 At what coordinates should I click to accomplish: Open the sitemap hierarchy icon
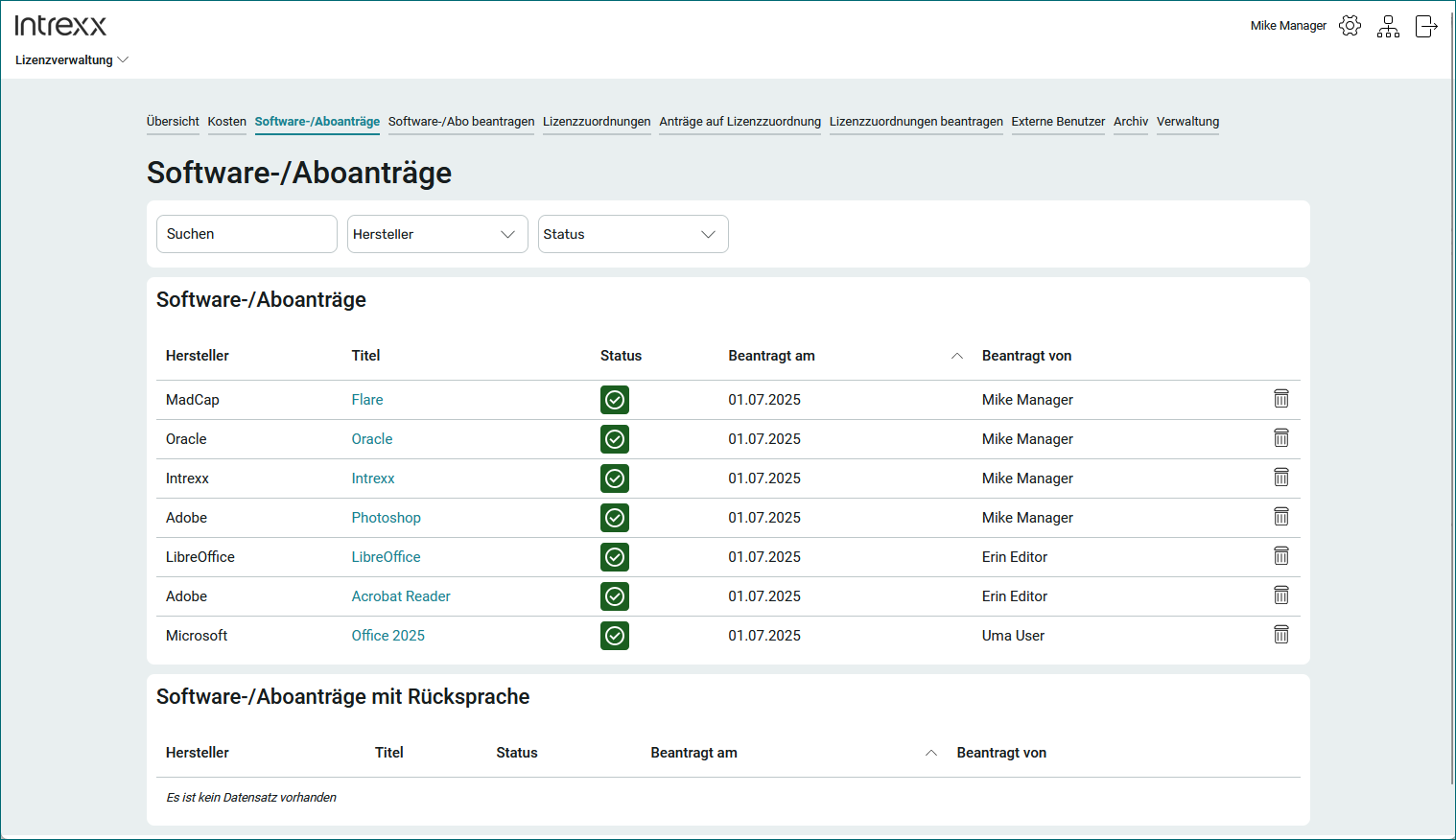point(1388,26)
